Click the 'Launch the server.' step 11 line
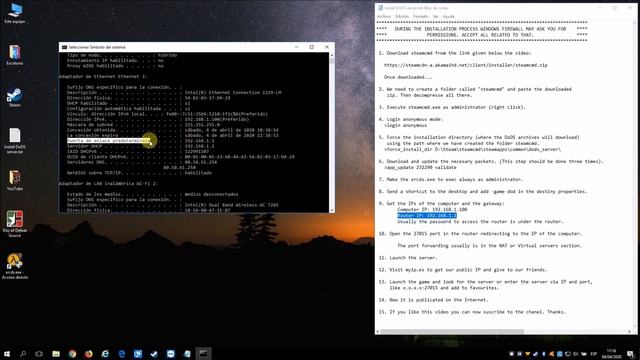 point(408,258)
